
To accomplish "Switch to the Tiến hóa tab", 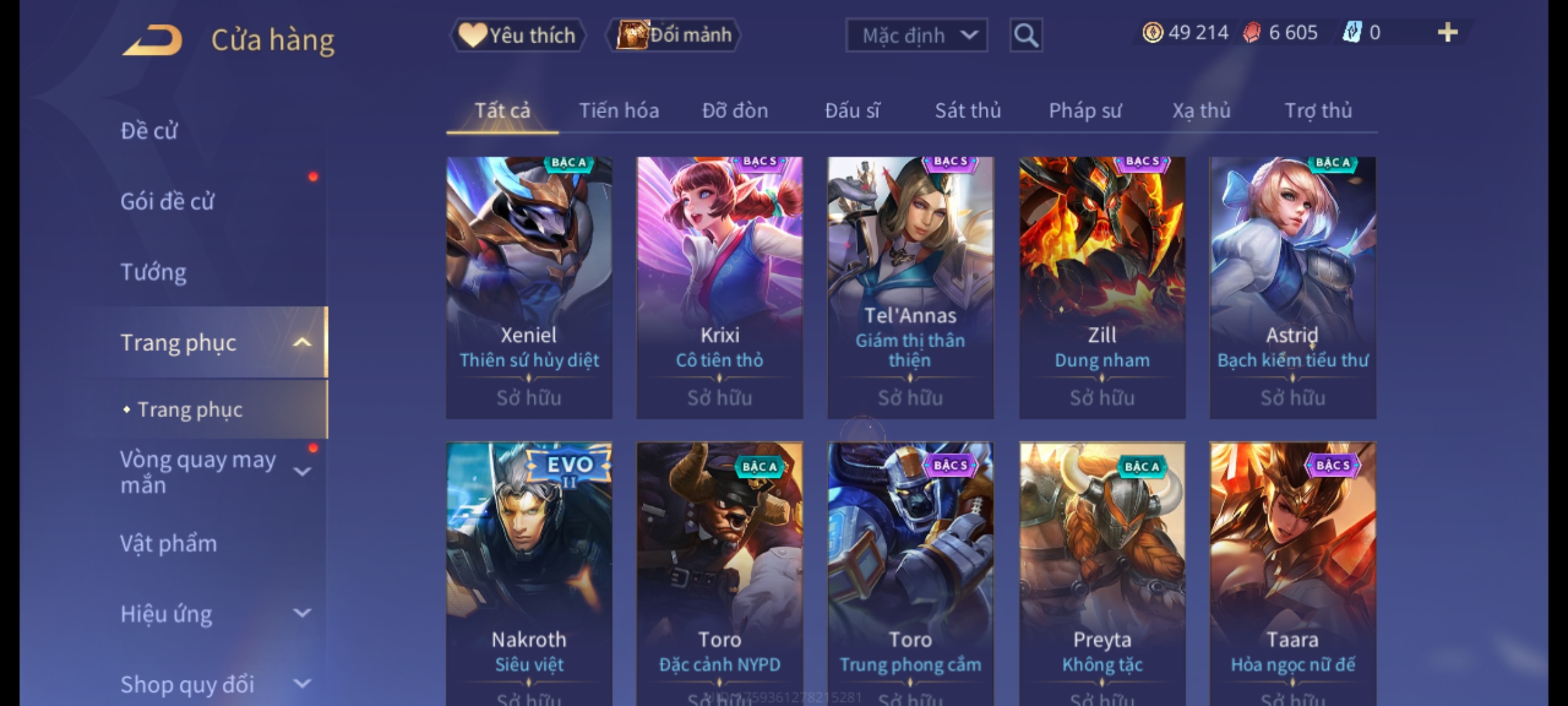I will click(x=619, y=110).
